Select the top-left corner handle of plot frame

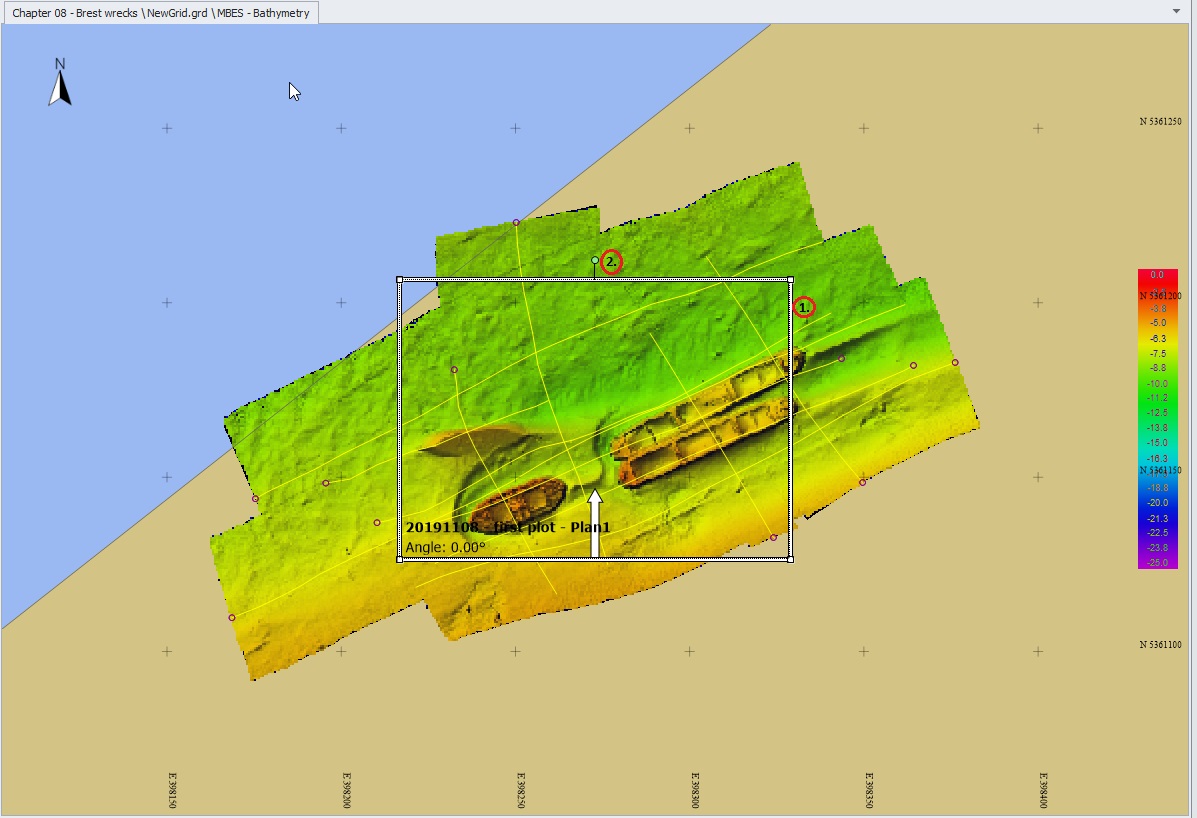coord(400,280)
